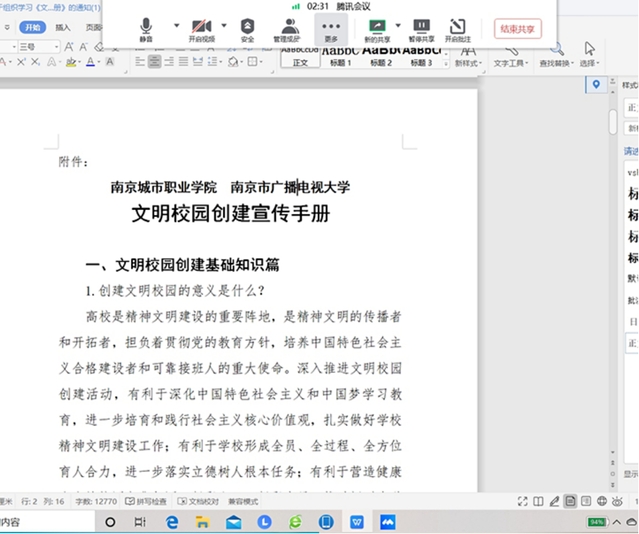
Task: Mute the microphone in Tencent Meeting
Action: (146, 30)
